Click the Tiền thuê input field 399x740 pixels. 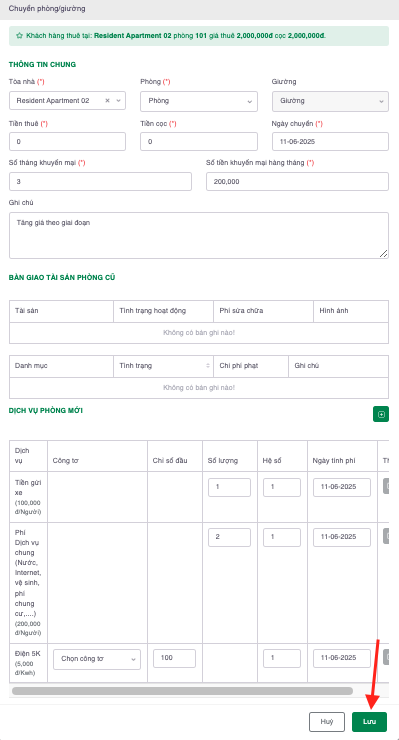(x=68, y=142)
